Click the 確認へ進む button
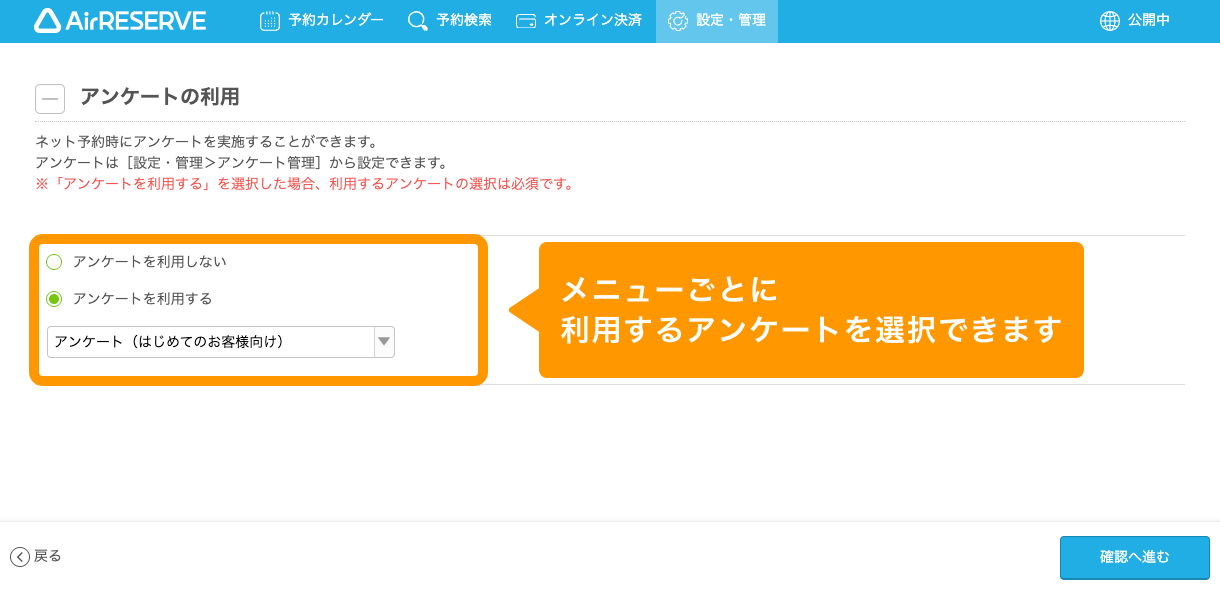Viewport: 1220px width, 600px height. pos(1134,557)
